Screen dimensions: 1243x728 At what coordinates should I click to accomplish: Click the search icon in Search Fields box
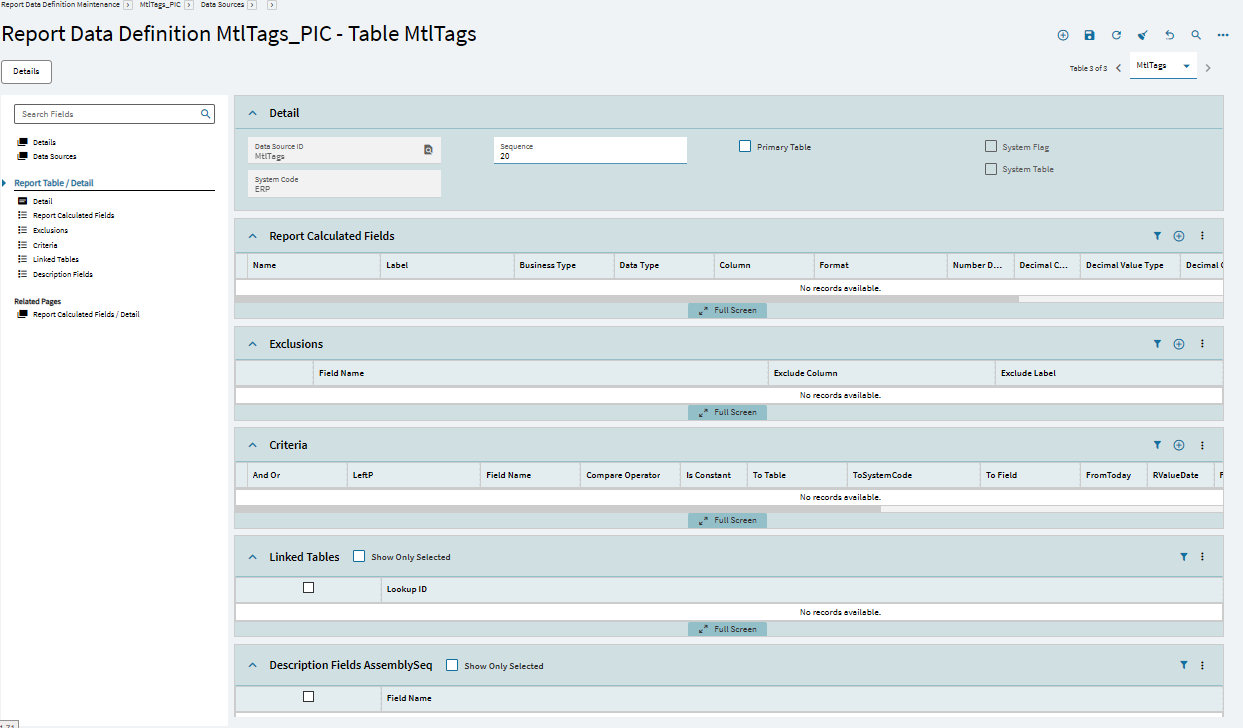(x=205, y=114)
